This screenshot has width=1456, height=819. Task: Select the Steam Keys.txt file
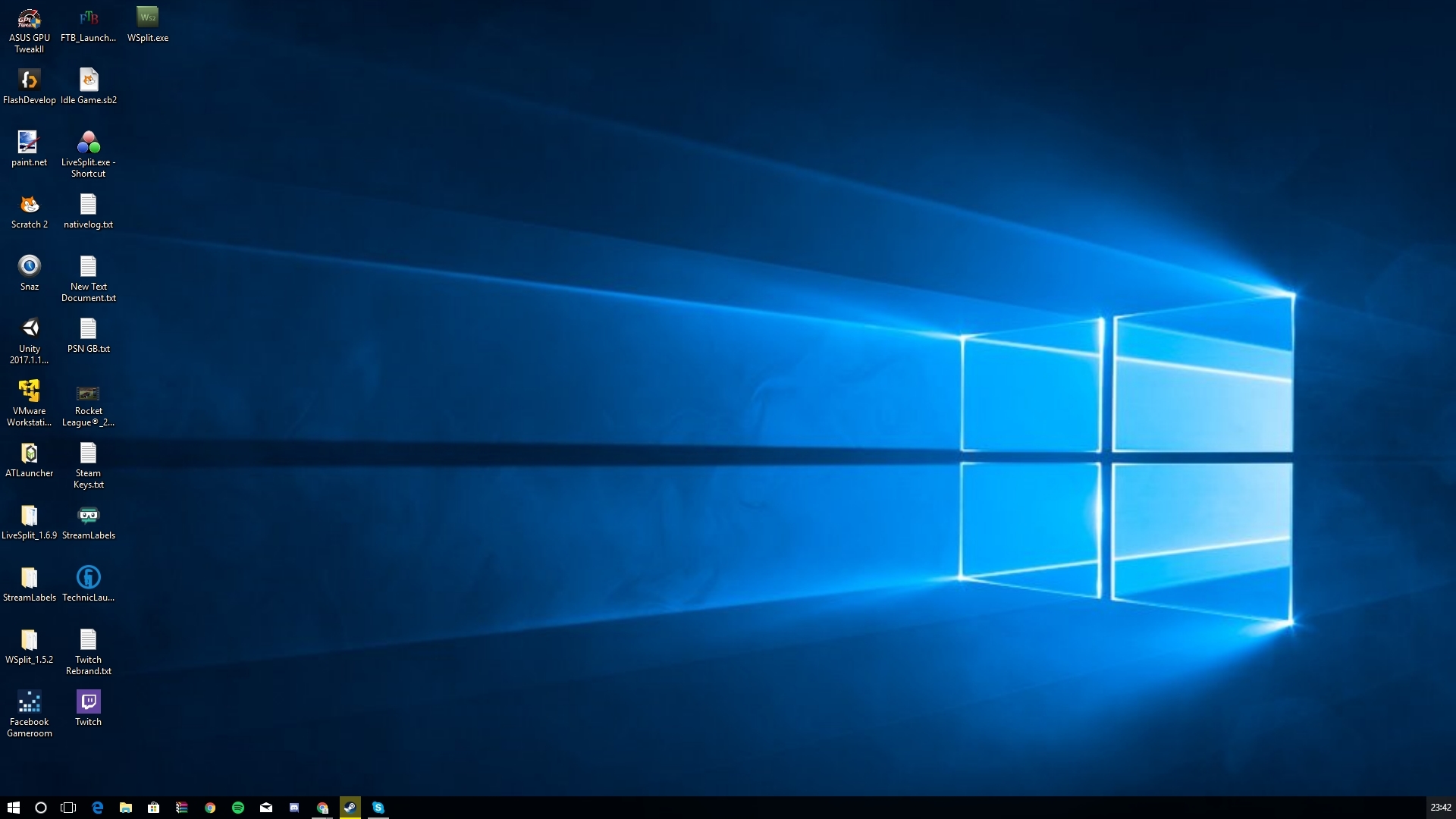88,453
